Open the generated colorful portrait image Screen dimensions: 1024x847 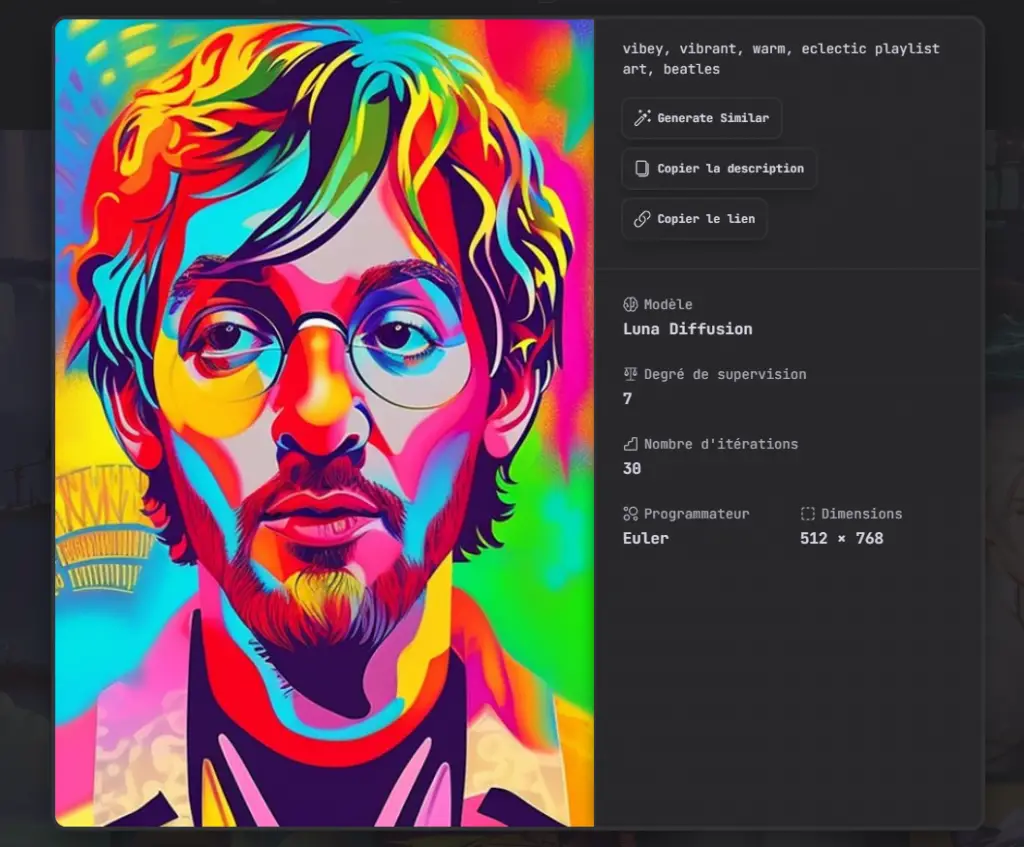click(x=325, y=423)
